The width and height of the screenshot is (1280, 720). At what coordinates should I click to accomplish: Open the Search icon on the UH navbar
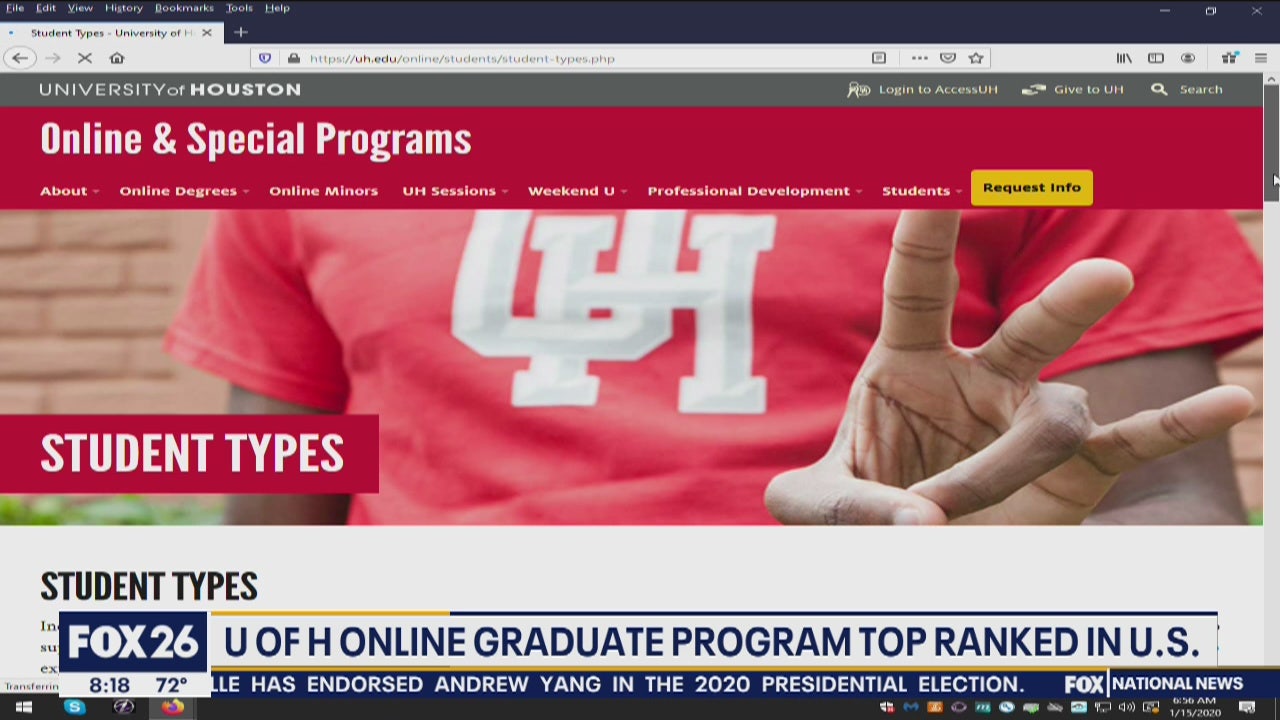1159,89
